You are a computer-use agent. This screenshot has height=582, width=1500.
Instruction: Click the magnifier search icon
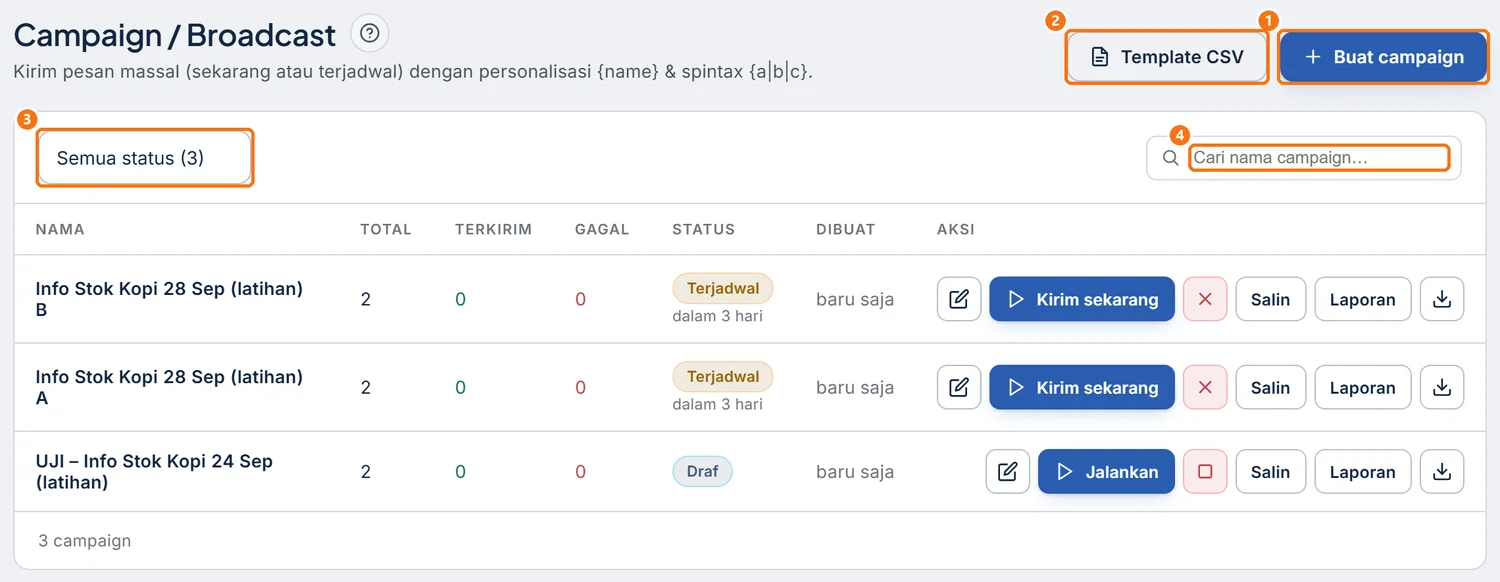pyautogui.click(x=1170, y=158)
